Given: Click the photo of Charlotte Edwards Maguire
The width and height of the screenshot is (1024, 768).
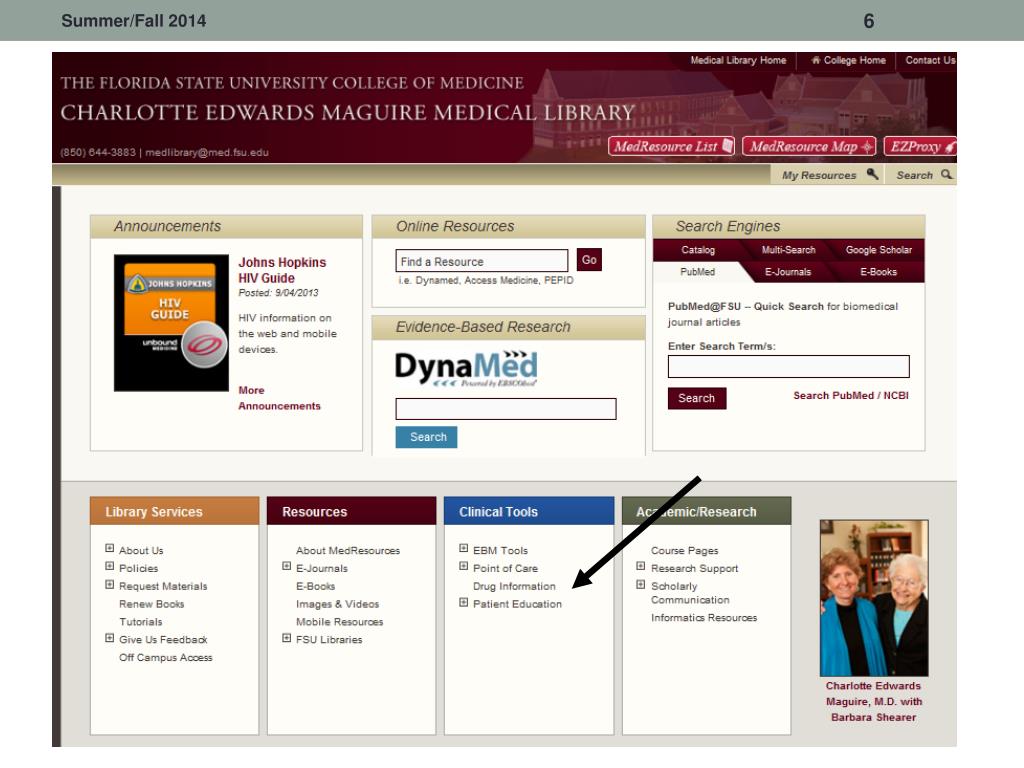Looking at the screenshot, I should point(874,598).
